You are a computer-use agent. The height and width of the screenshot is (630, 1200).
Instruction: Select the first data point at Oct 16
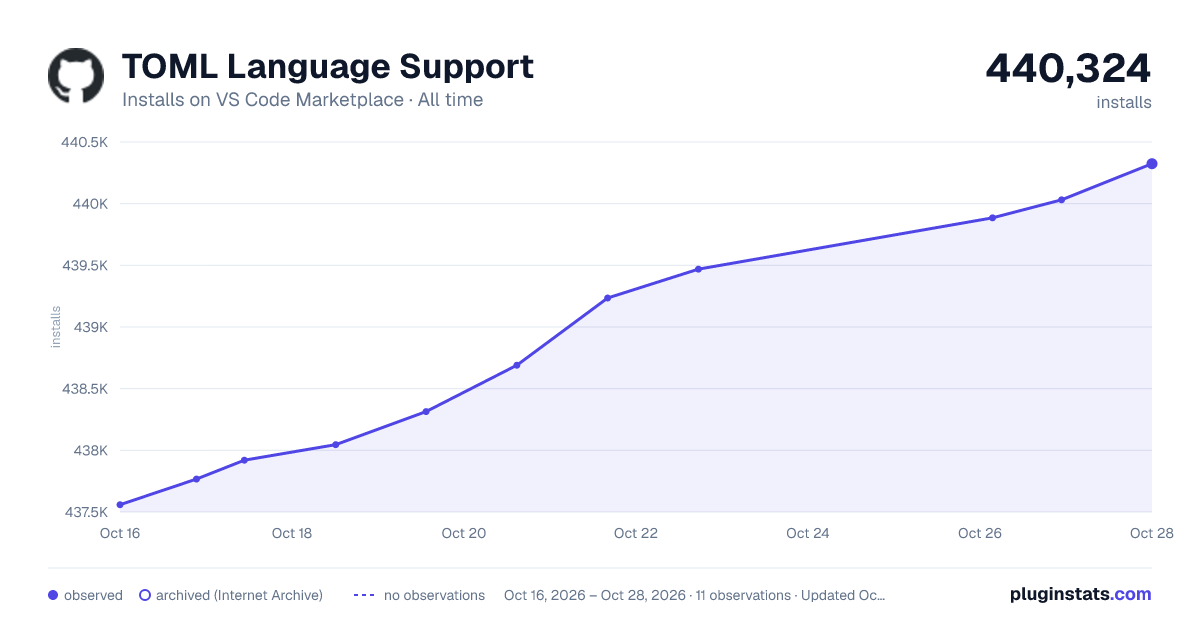pos(120,505)
